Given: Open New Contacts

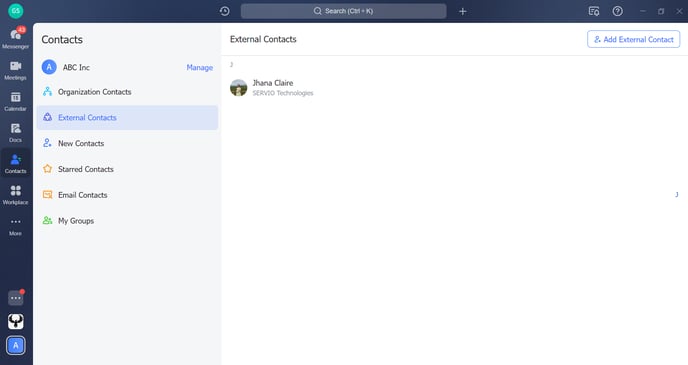Looking at the screenshot, I should pos(127,143).
